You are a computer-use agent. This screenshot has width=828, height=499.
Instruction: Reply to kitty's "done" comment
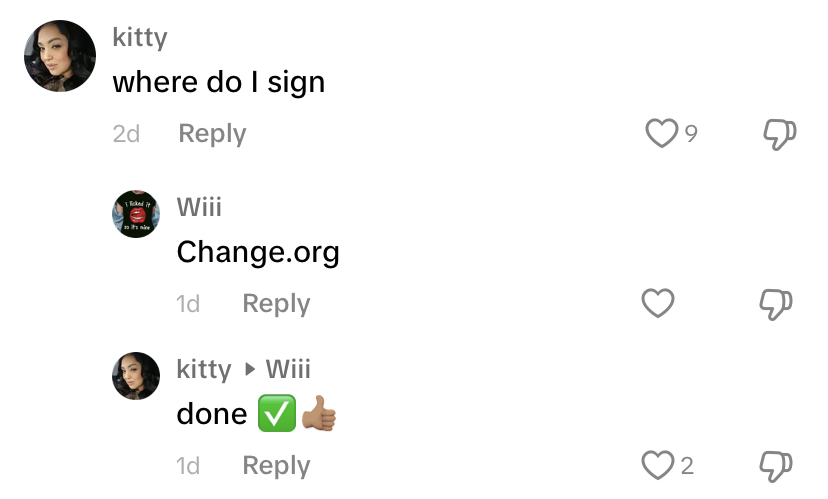pos(276,466)
